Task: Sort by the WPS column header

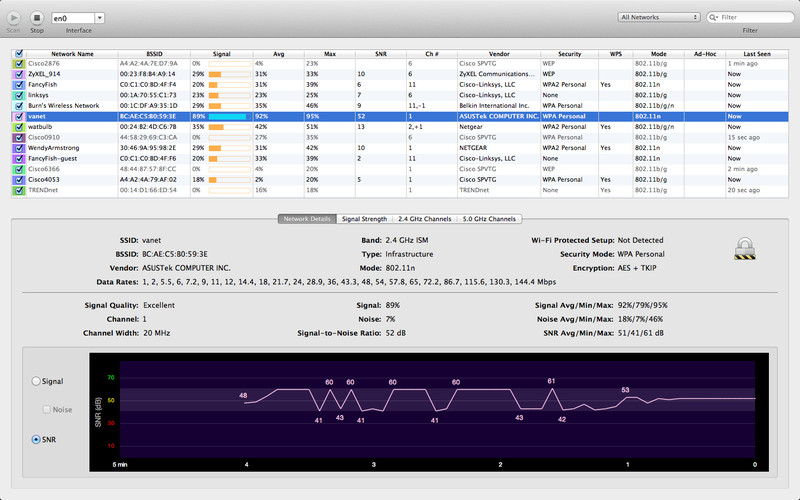Action: [x=615, y=54]
